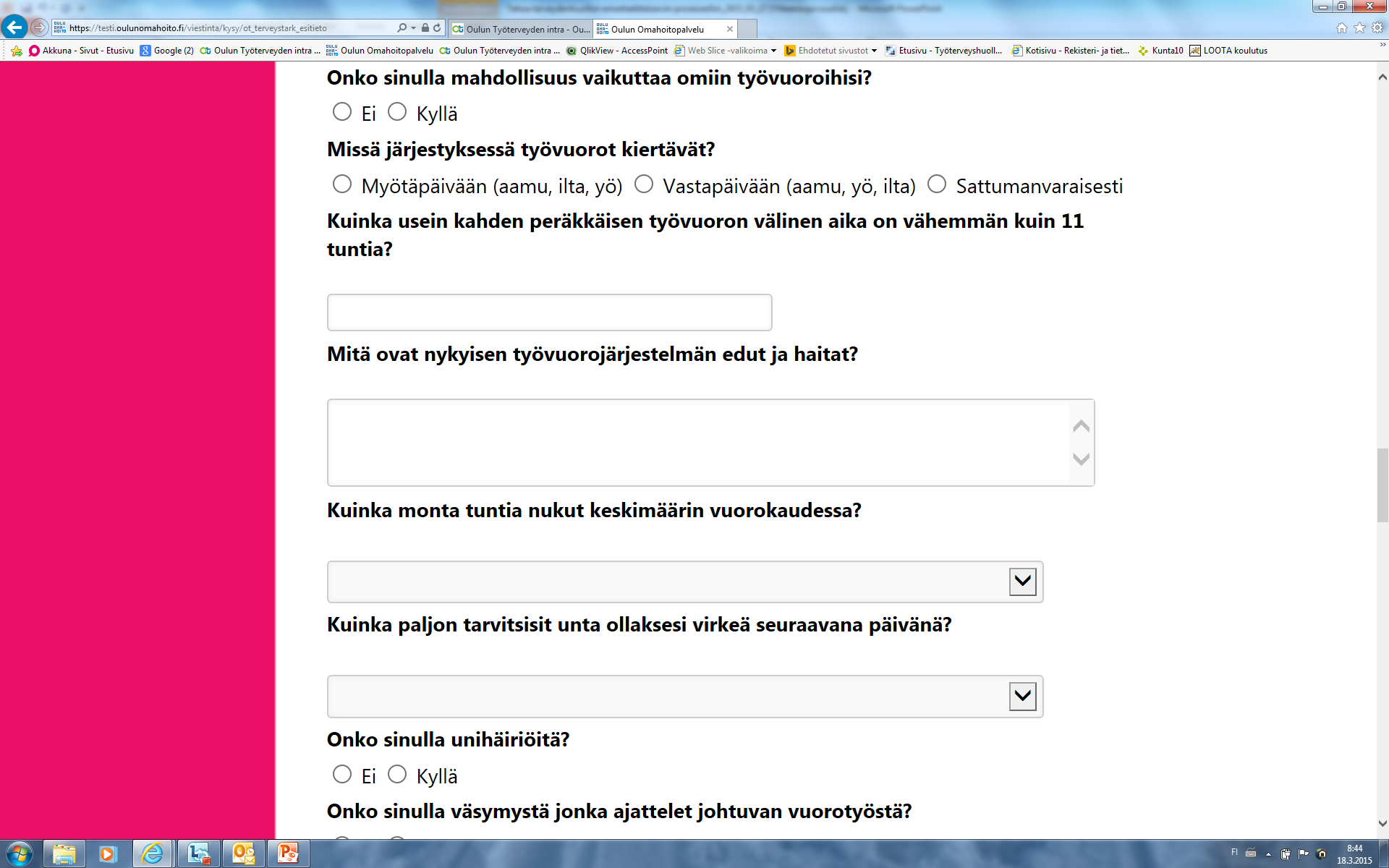Open the Oulun Omahoitopalvelu bookmark
The image size is (1389, 868).
[380, 51]
